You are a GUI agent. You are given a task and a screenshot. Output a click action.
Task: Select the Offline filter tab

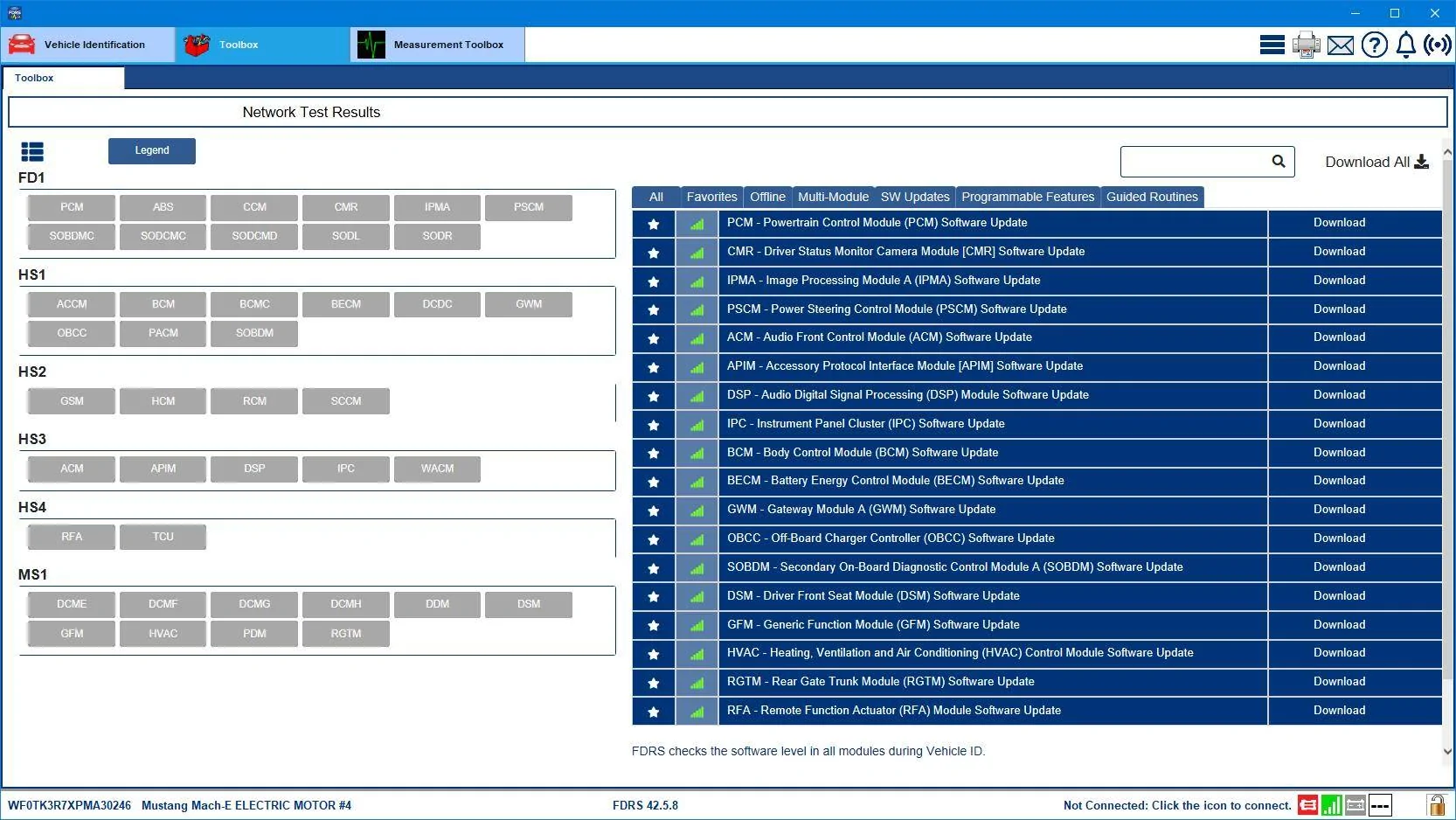767,198
